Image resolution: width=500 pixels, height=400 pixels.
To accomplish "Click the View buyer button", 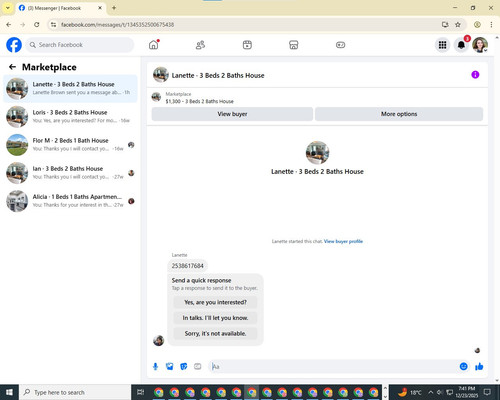I will [232, 114].
